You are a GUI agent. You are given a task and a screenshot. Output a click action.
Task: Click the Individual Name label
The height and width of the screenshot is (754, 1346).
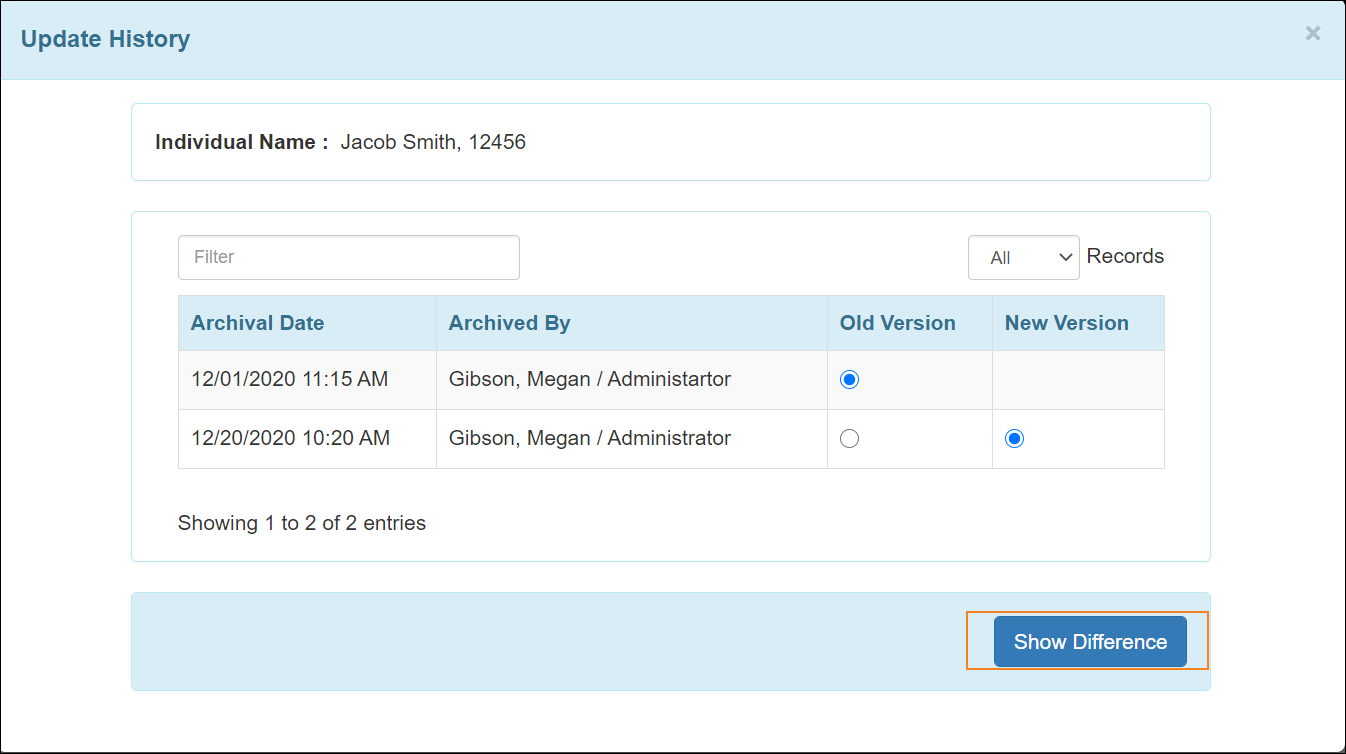(241, 142)
